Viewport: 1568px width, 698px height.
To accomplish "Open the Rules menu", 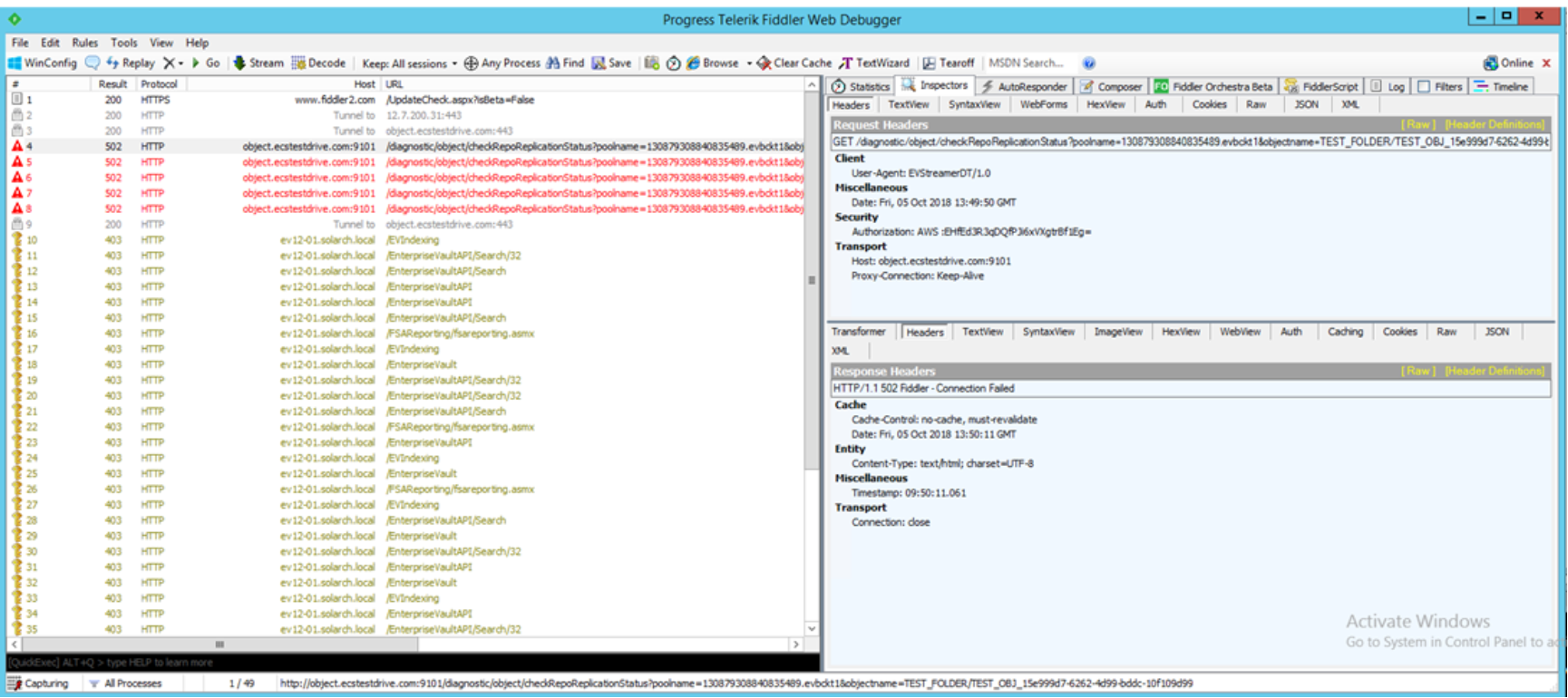I will click(x=84, y=43).
